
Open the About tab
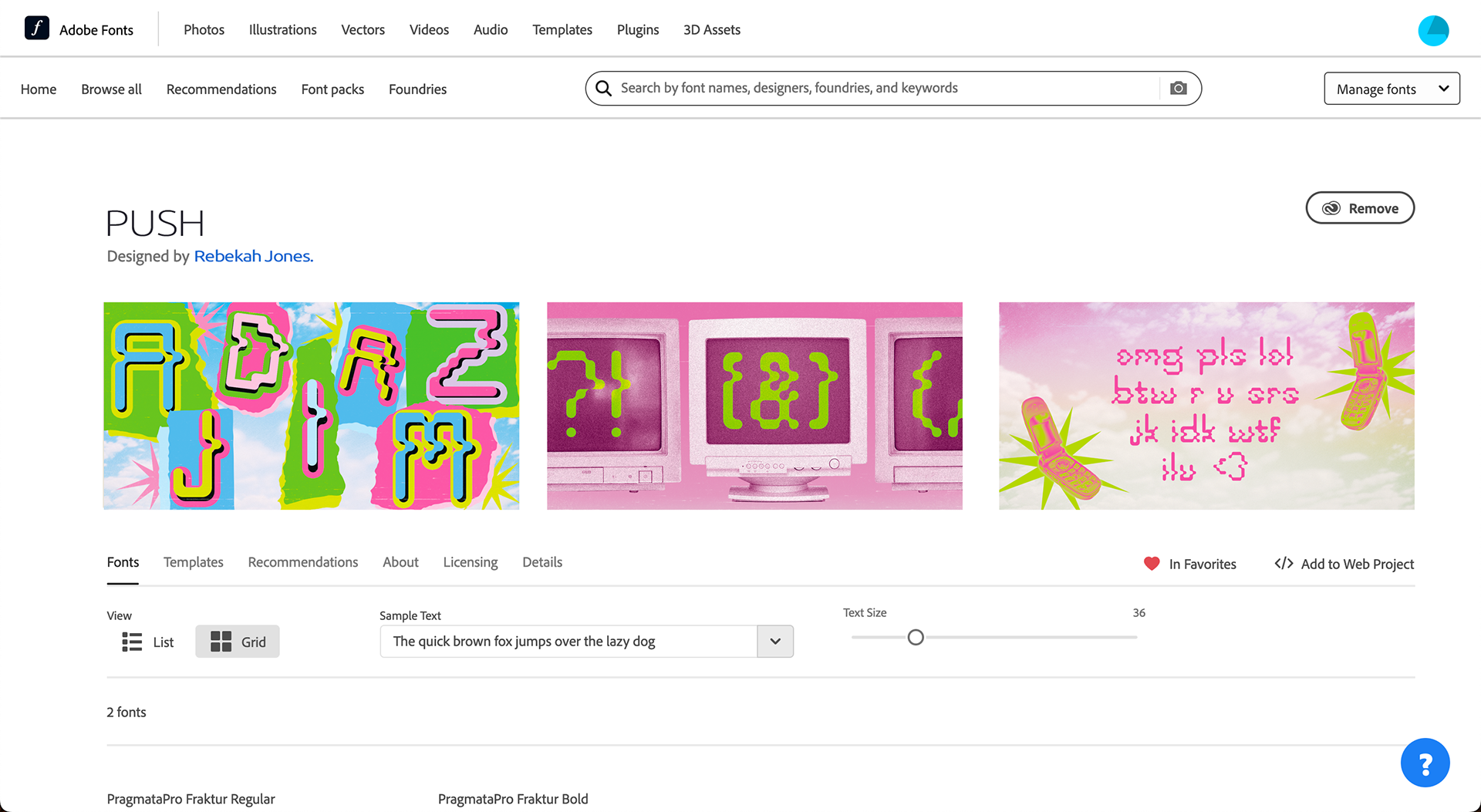[x=400, y=562]
